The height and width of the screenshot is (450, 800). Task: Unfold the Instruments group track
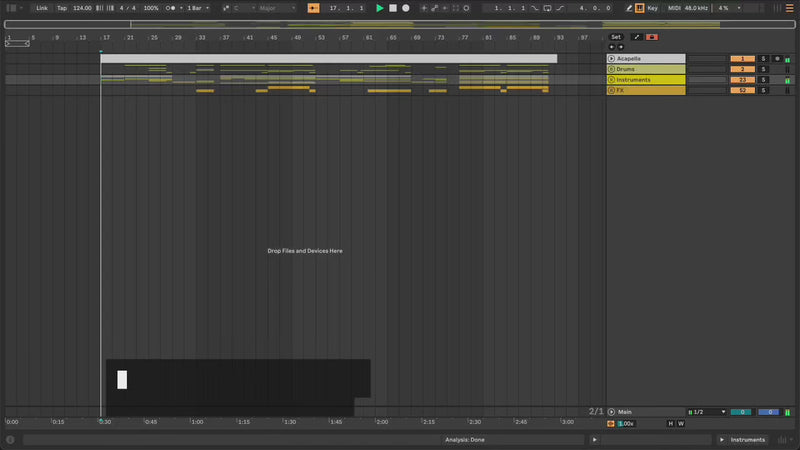[x=611, y=80]
